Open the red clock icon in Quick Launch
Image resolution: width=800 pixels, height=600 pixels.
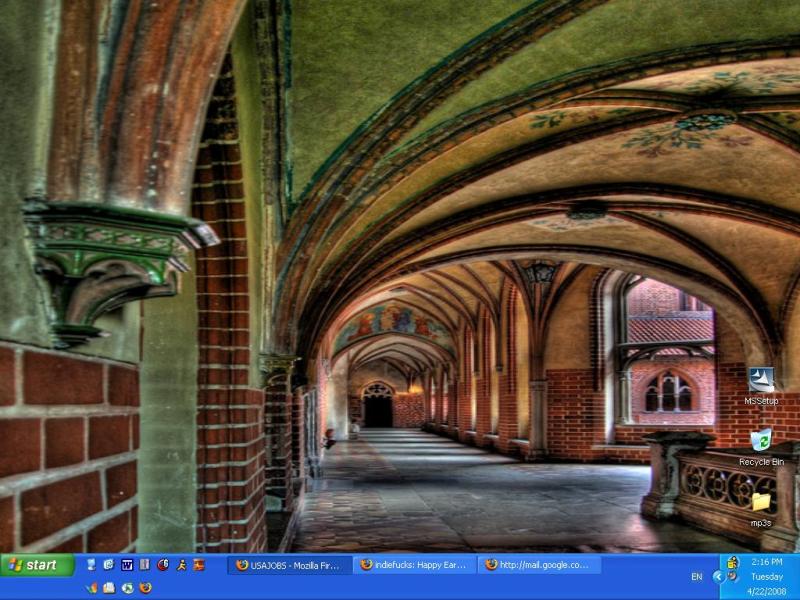[x=163, y=565]
